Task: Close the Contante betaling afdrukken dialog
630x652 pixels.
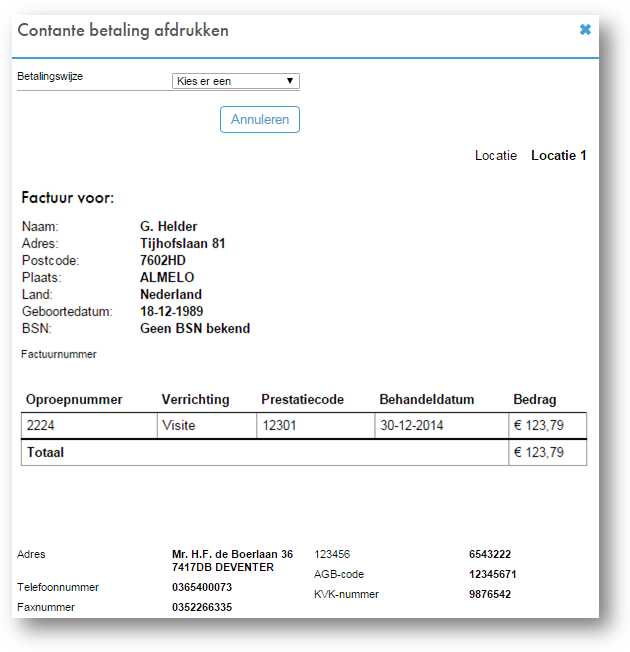Action: click(585, 30)
